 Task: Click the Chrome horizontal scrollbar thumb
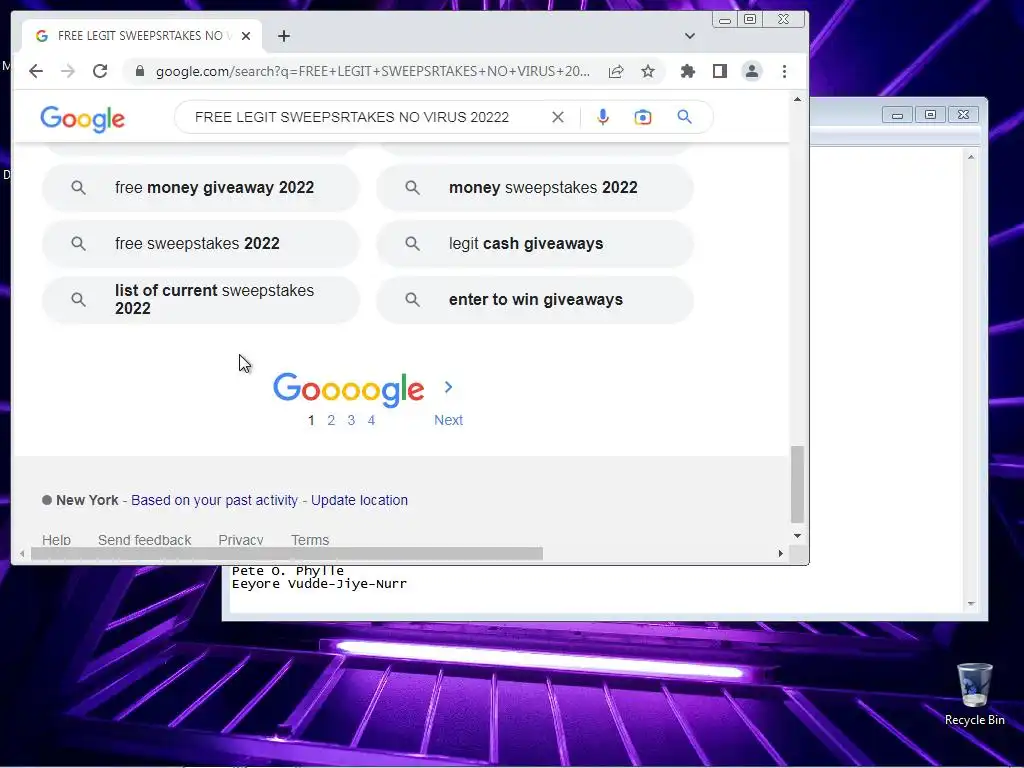pyautogui.click(x=287, y=554)
